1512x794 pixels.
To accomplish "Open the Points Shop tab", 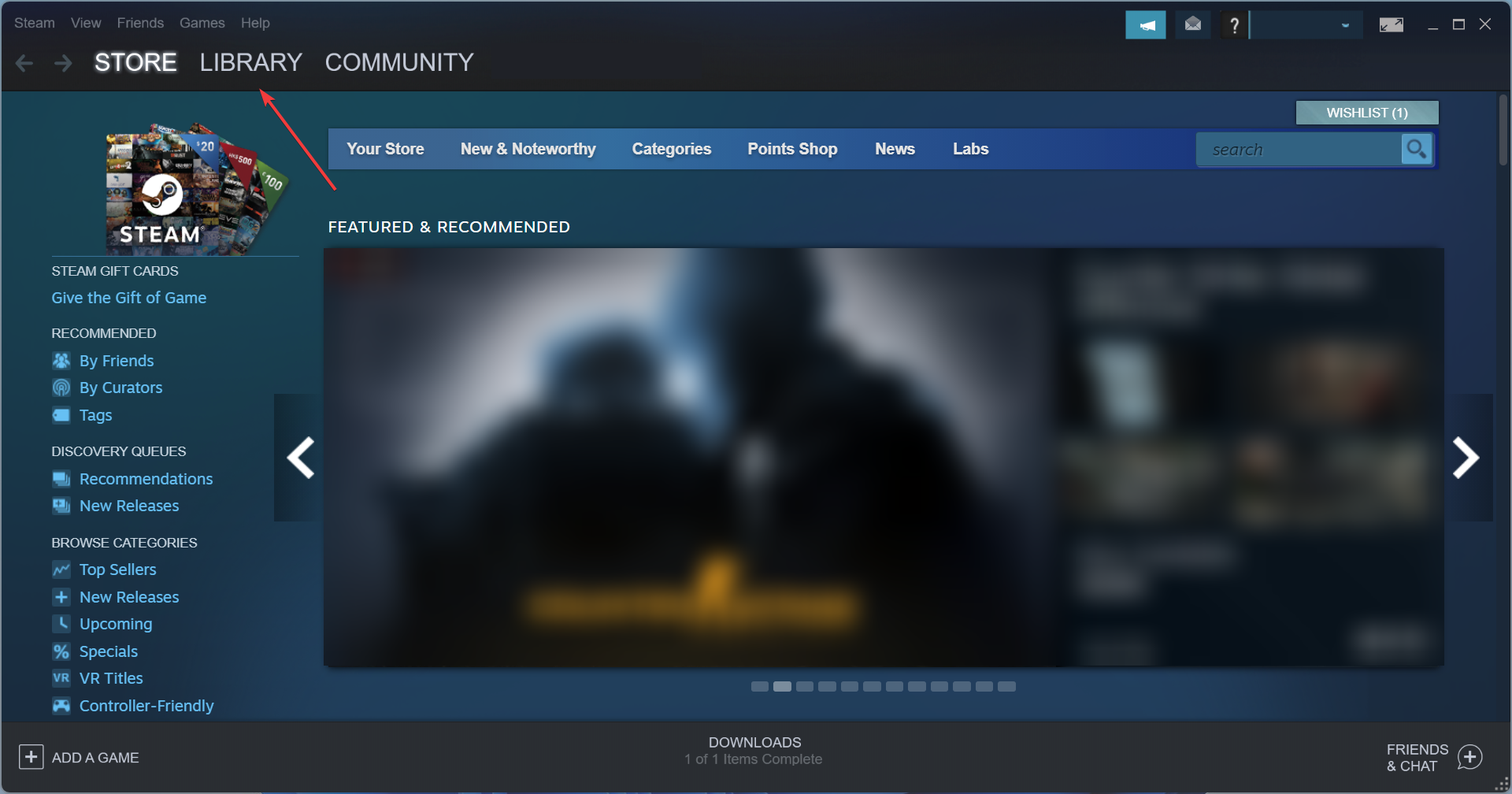I will pos(792,149).
